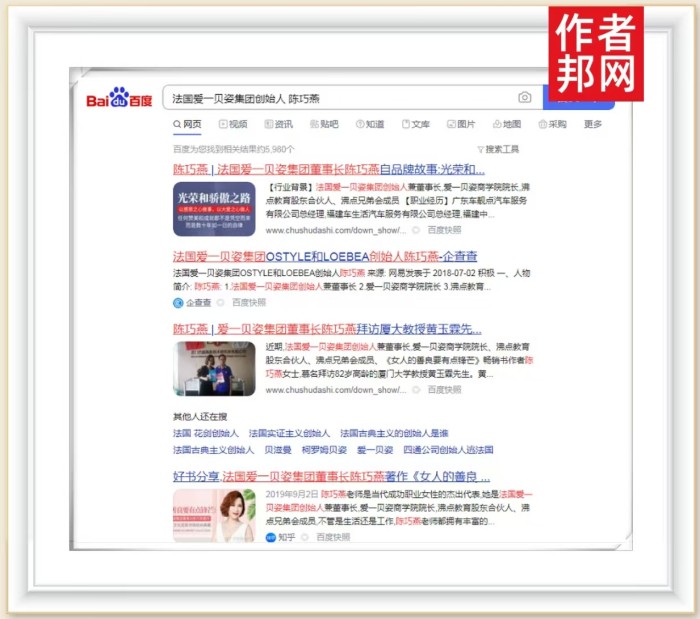The width and height of the screenshot is (700, 619).
Task: Open the 贴吧 tab
Action: (x=324, y=124)
